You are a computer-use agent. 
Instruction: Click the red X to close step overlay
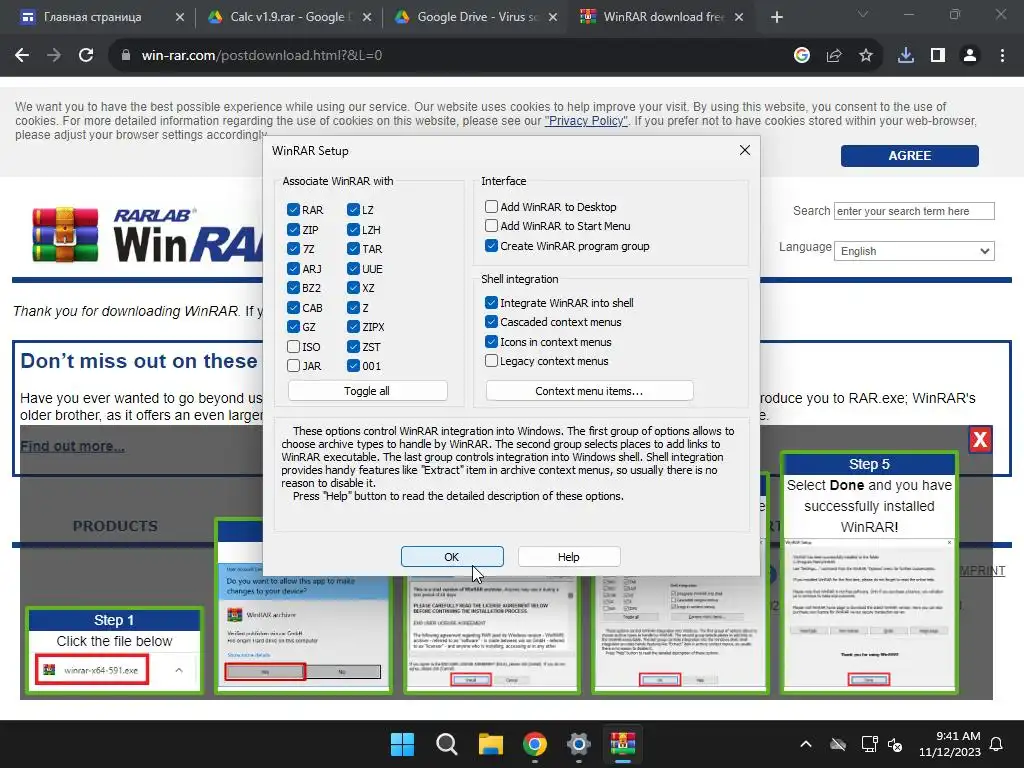(980, 440)
